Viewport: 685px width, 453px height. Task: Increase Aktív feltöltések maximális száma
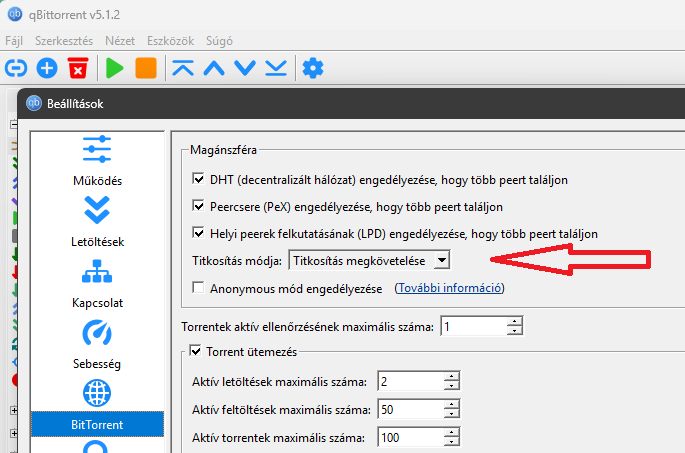[x=452, y=404]
